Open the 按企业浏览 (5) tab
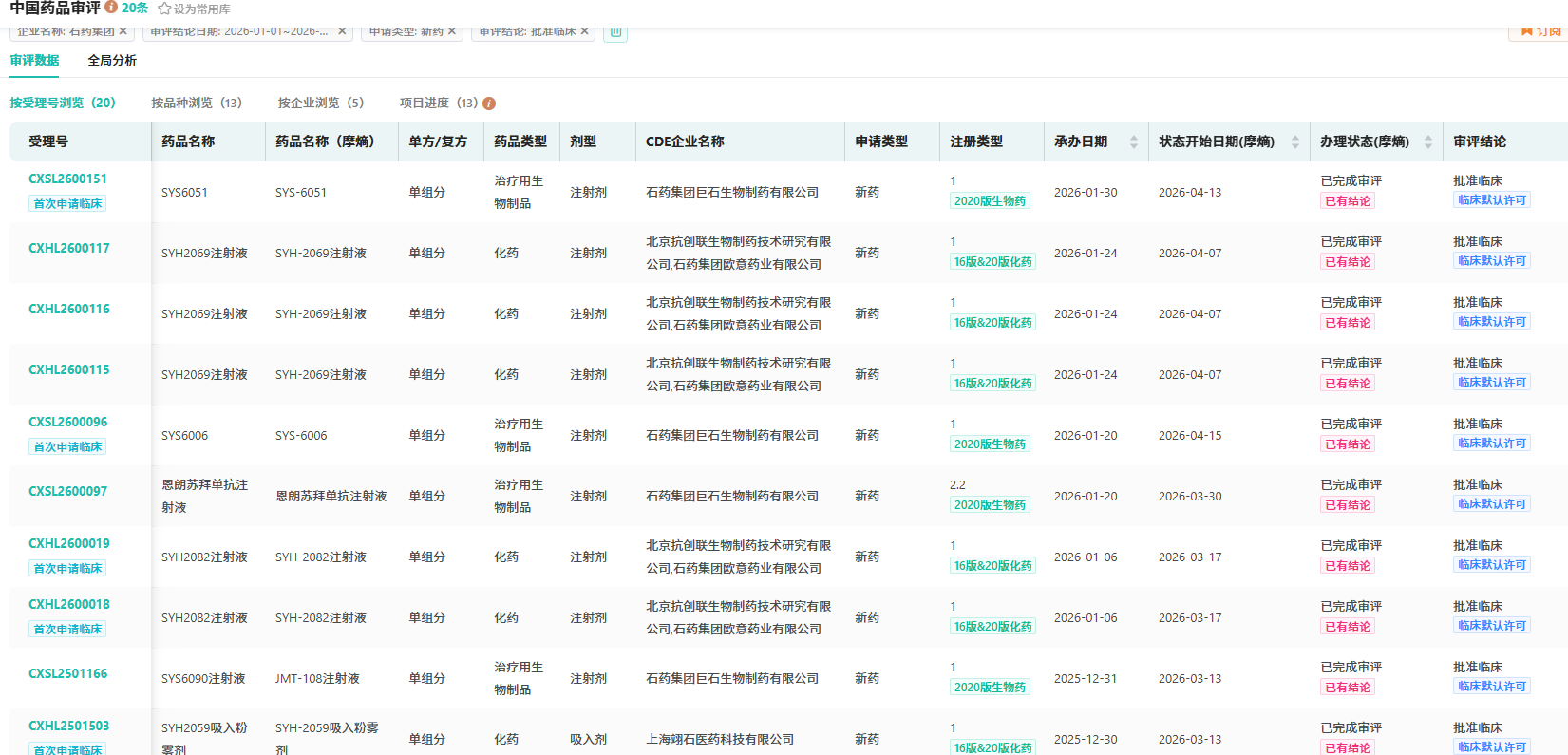Image resolution: width=1568 pixels, height=755 pixels. (x=320, y=103)
